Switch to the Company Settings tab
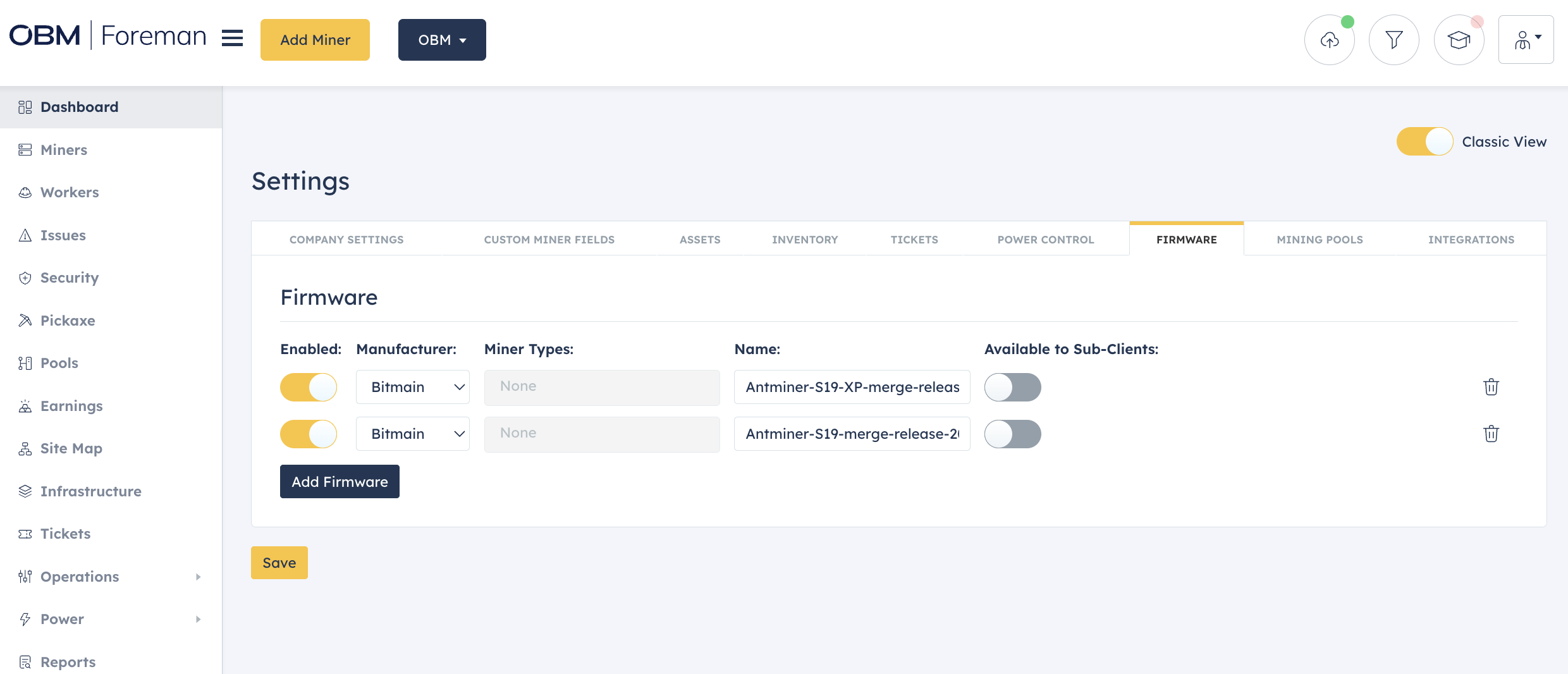This screenshot has height=674, width=1568. [x=346, y=240]
